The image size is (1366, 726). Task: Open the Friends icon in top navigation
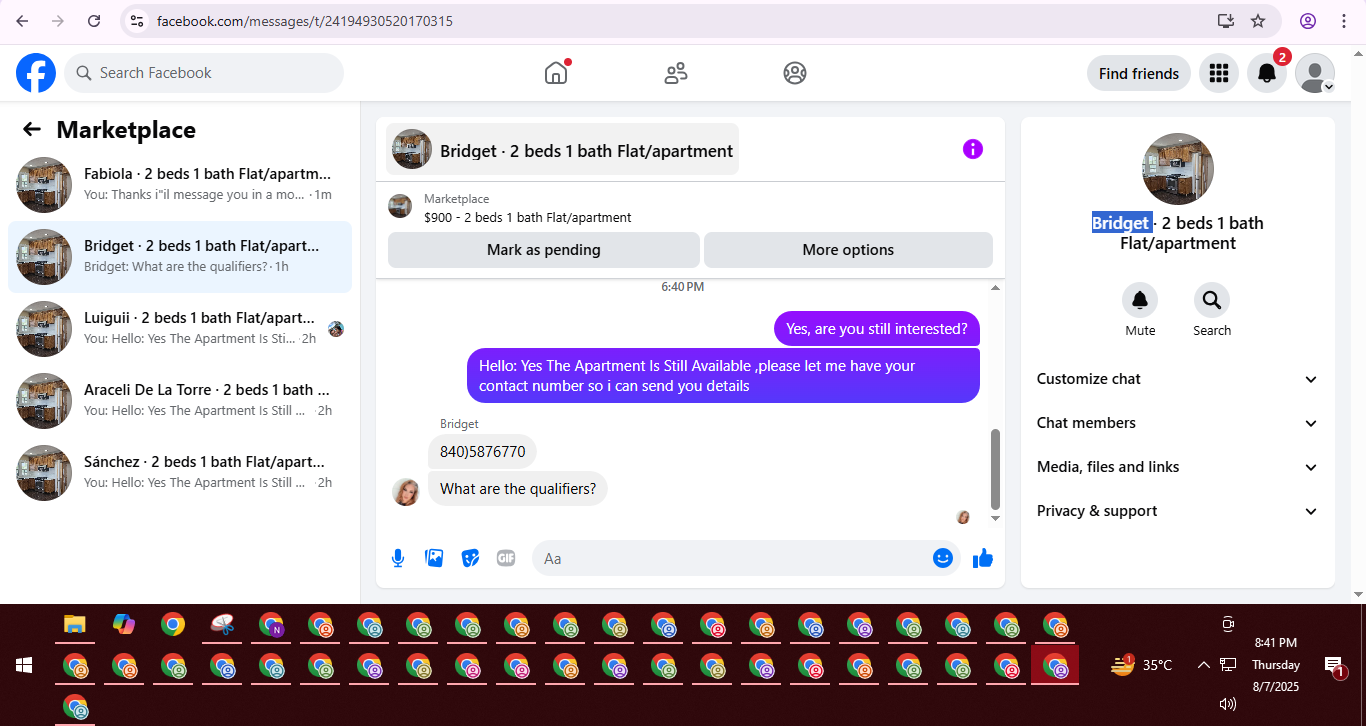click(x=676, y=73)
